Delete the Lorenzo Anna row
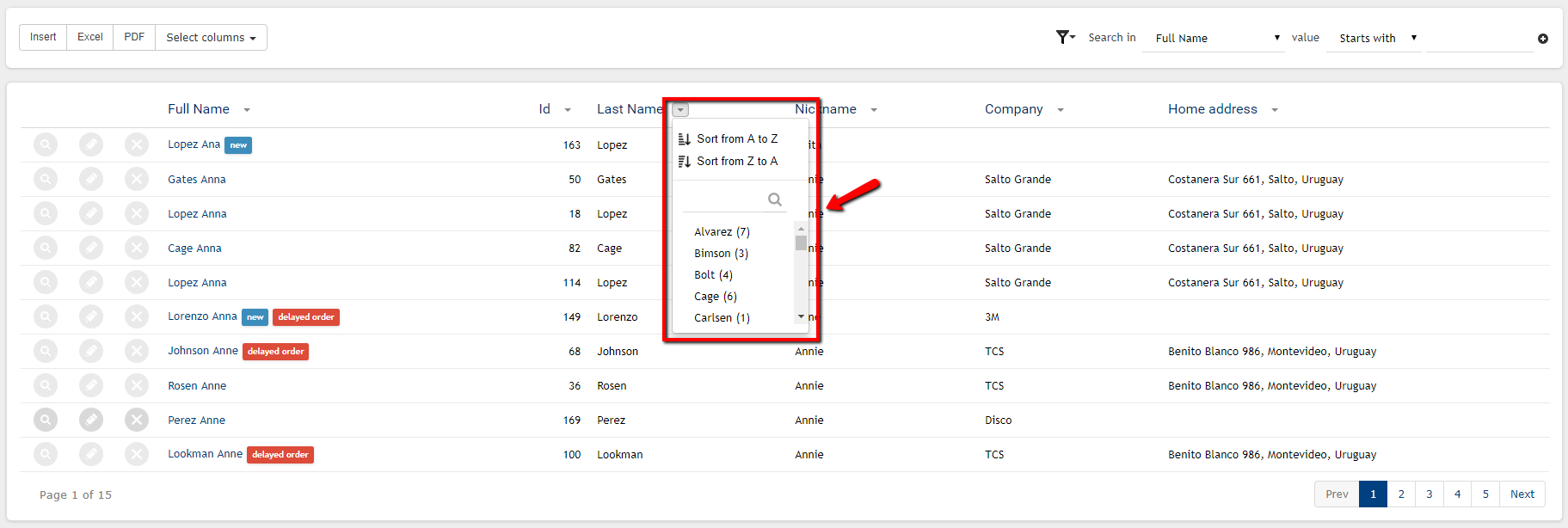Viewport: 1568px width, 528px height. click(x=137, y=316)
